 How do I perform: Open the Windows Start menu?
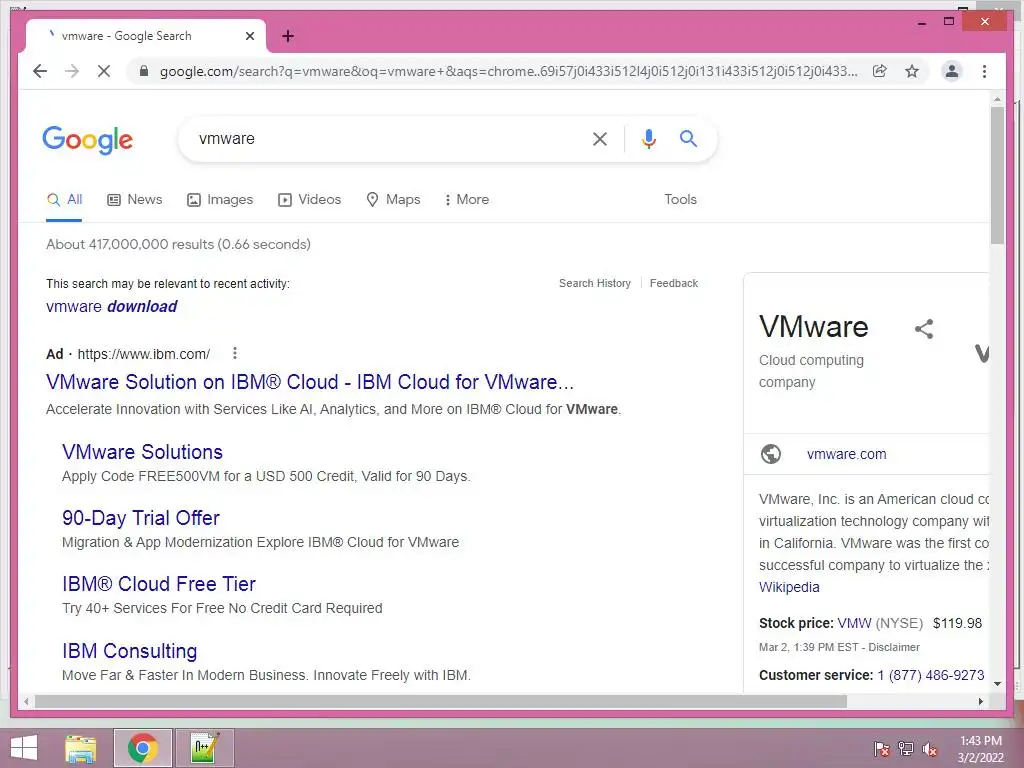coord(24,748)
